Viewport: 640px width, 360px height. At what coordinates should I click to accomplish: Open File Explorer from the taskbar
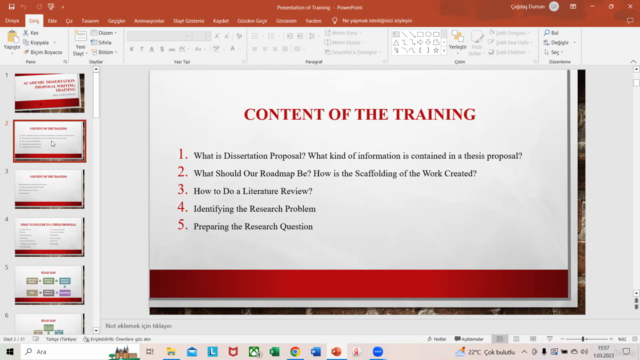171,351
